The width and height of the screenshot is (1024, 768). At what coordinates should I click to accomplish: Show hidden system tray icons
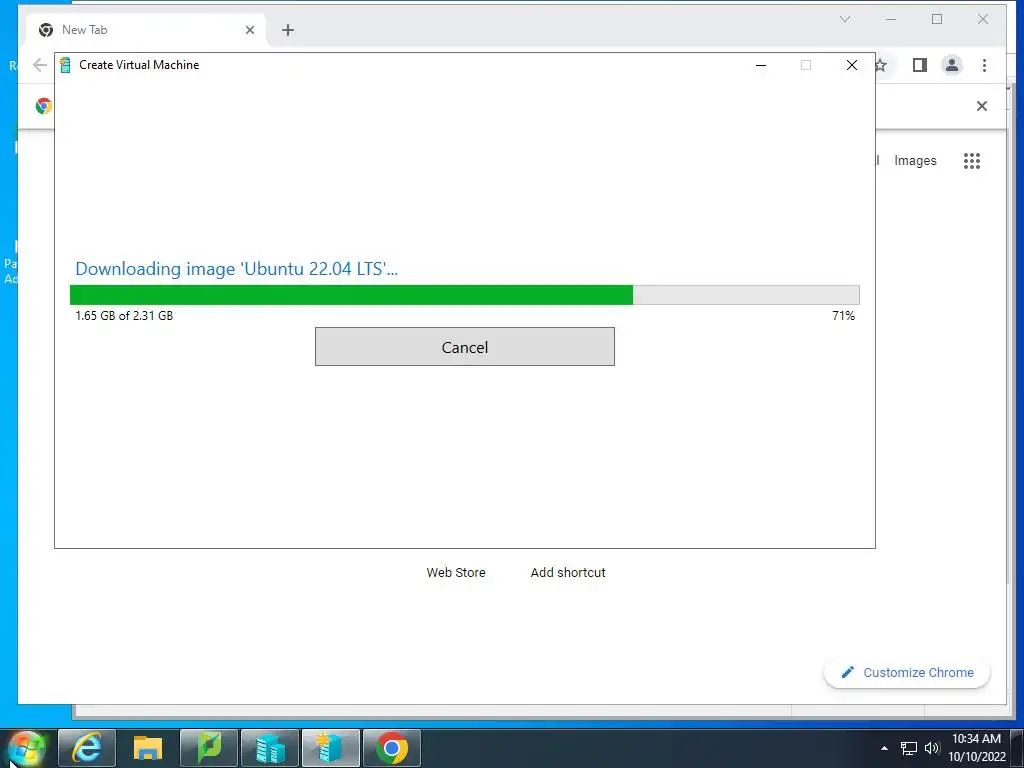(884, 748)
